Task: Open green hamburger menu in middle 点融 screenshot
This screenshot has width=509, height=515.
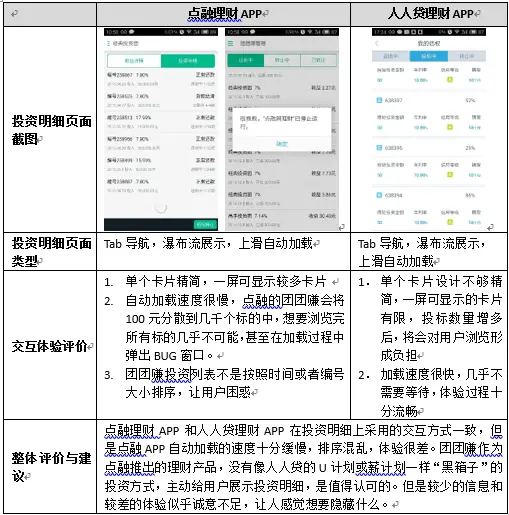Action: point(230,43)
